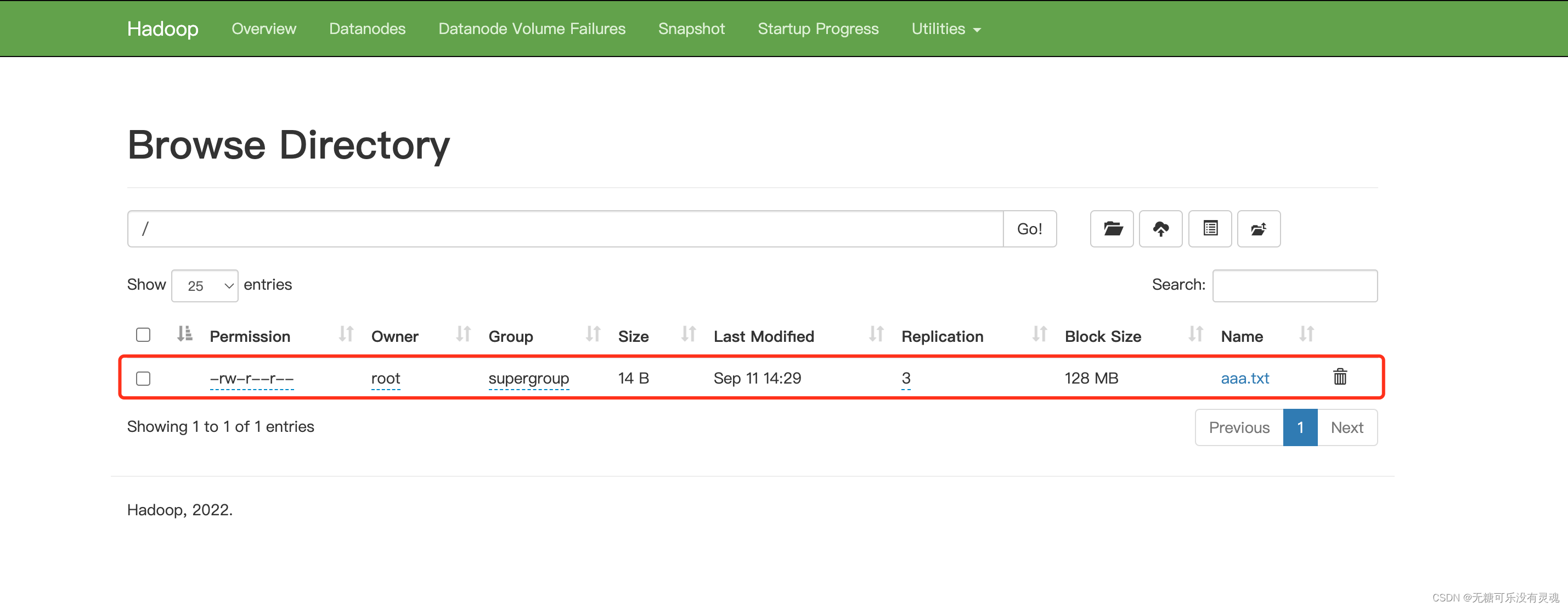The image size is (1568, 608).
Task: Go to the Startup Progress page
Action: click(x=817, y=29)
